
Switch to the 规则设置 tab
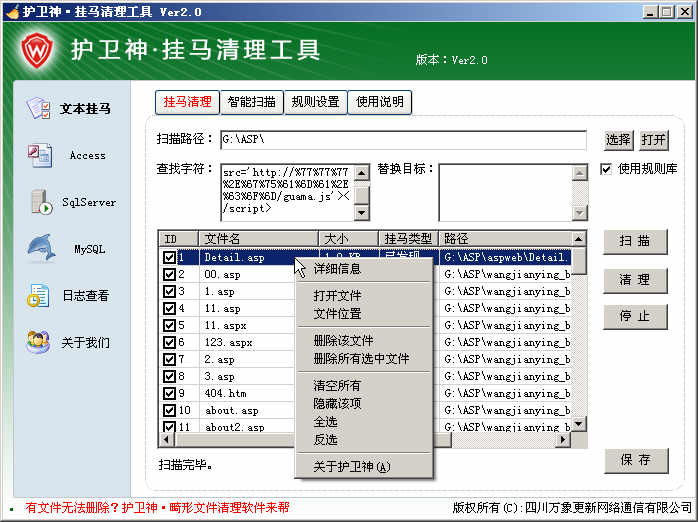click(x=316, y=102)
